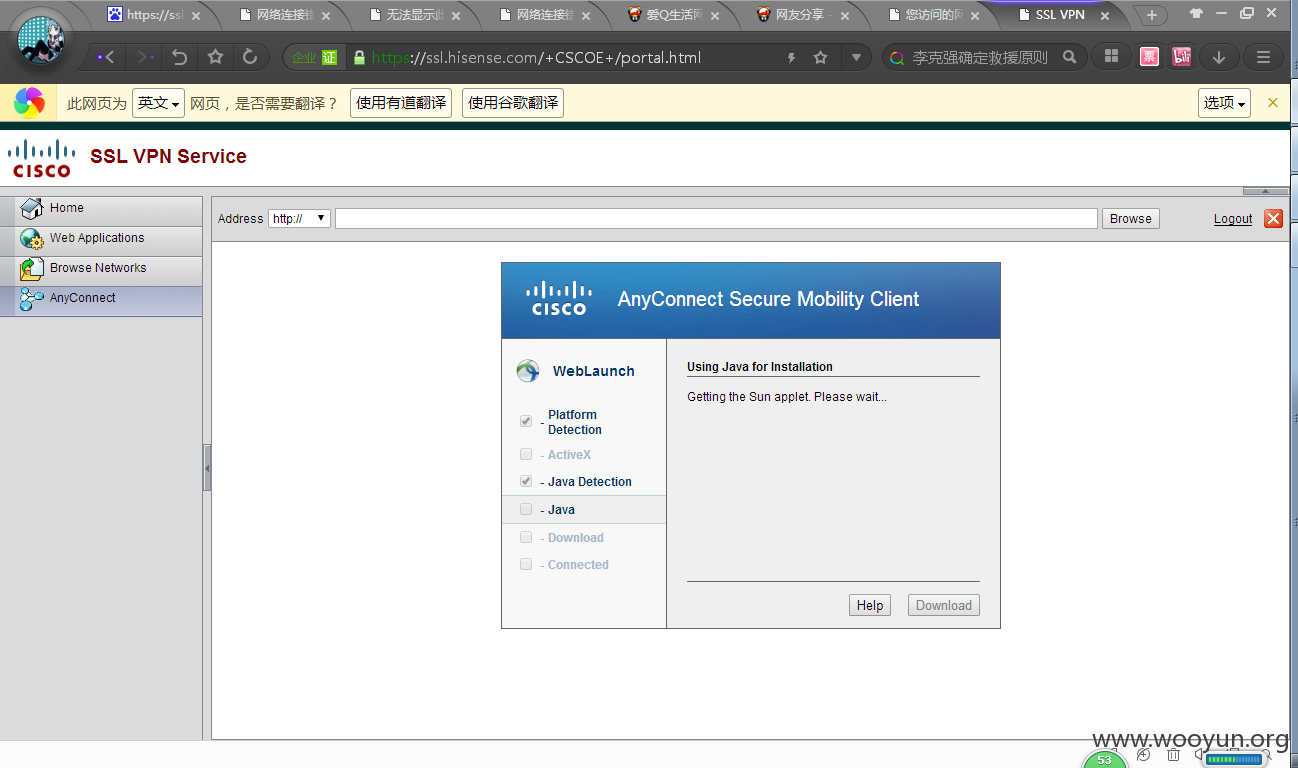Toggle the Java Detection checkbox
1298x768 pixels.
(x=526, y=481)
